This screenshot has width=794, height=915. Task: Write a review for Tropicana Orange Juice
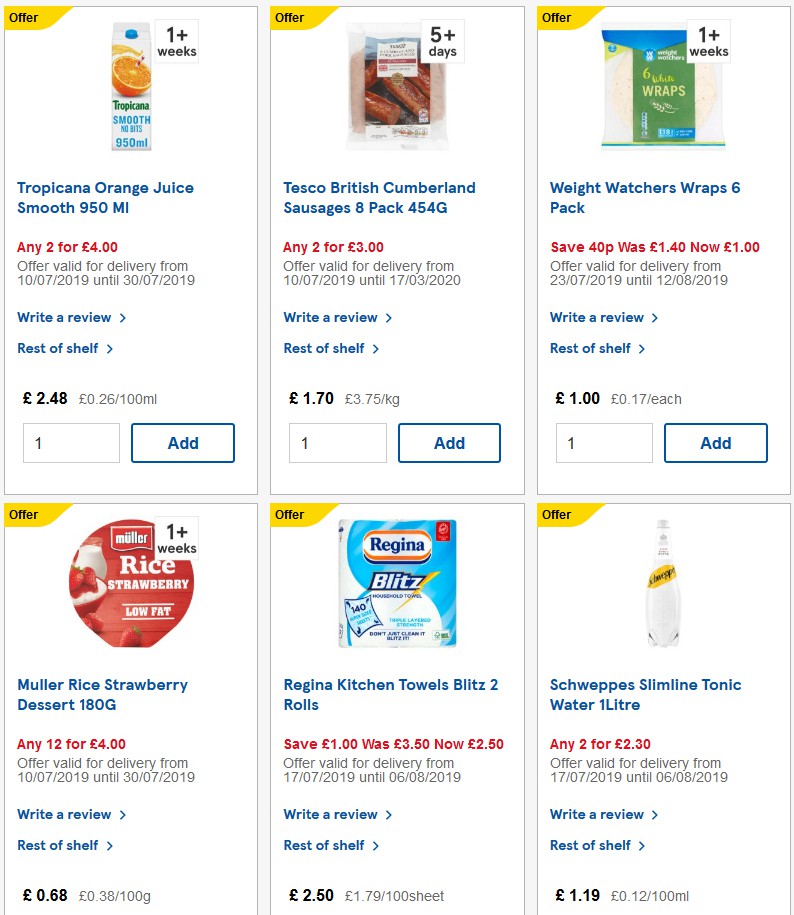tap(64, 317)
